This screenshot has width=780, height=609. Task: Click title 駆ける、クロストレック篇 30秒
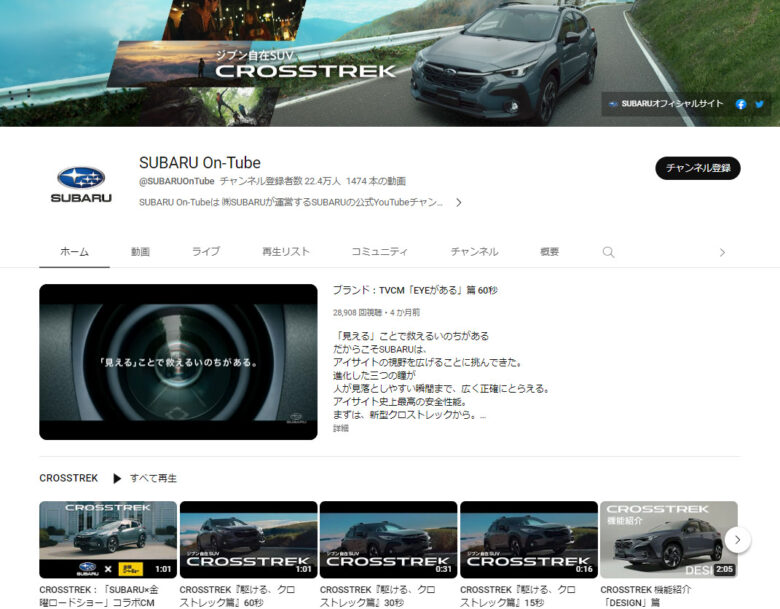tap(378, 596)
